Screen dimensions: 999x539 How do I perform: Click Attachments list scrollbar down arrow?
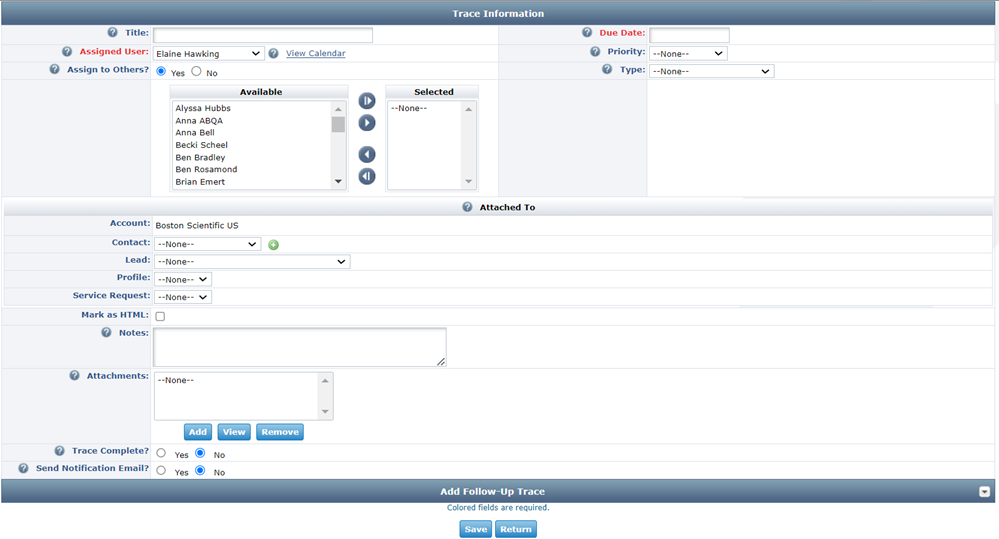(x=325, y=412)
